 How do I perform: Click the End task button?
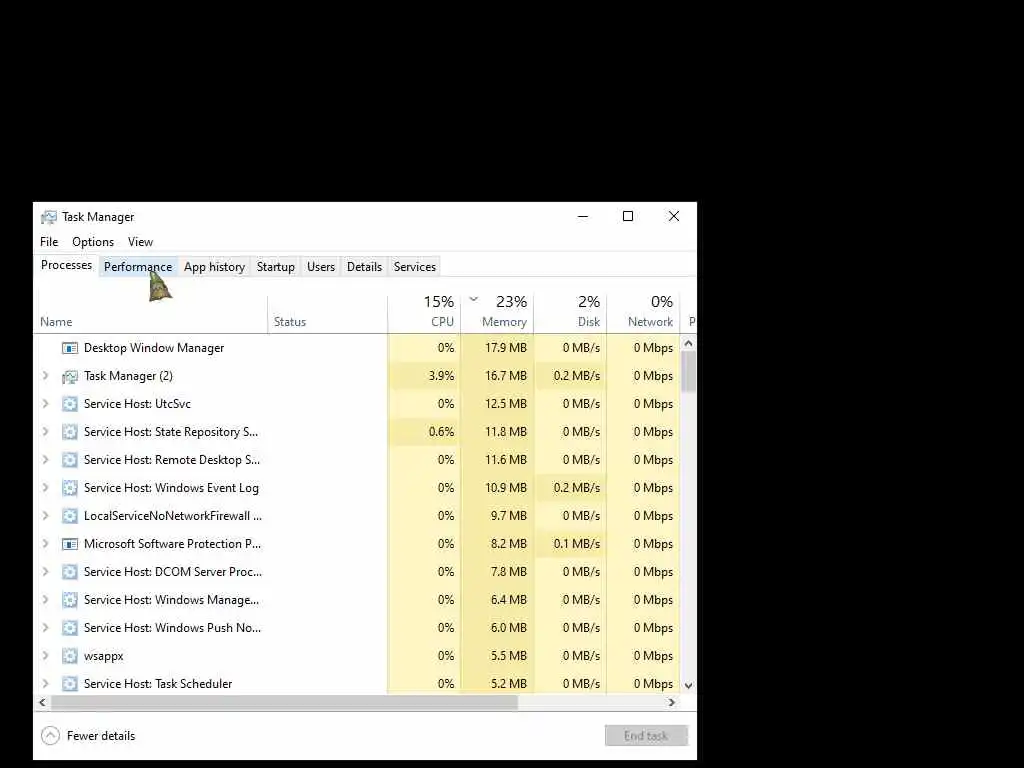click(646, 736)
